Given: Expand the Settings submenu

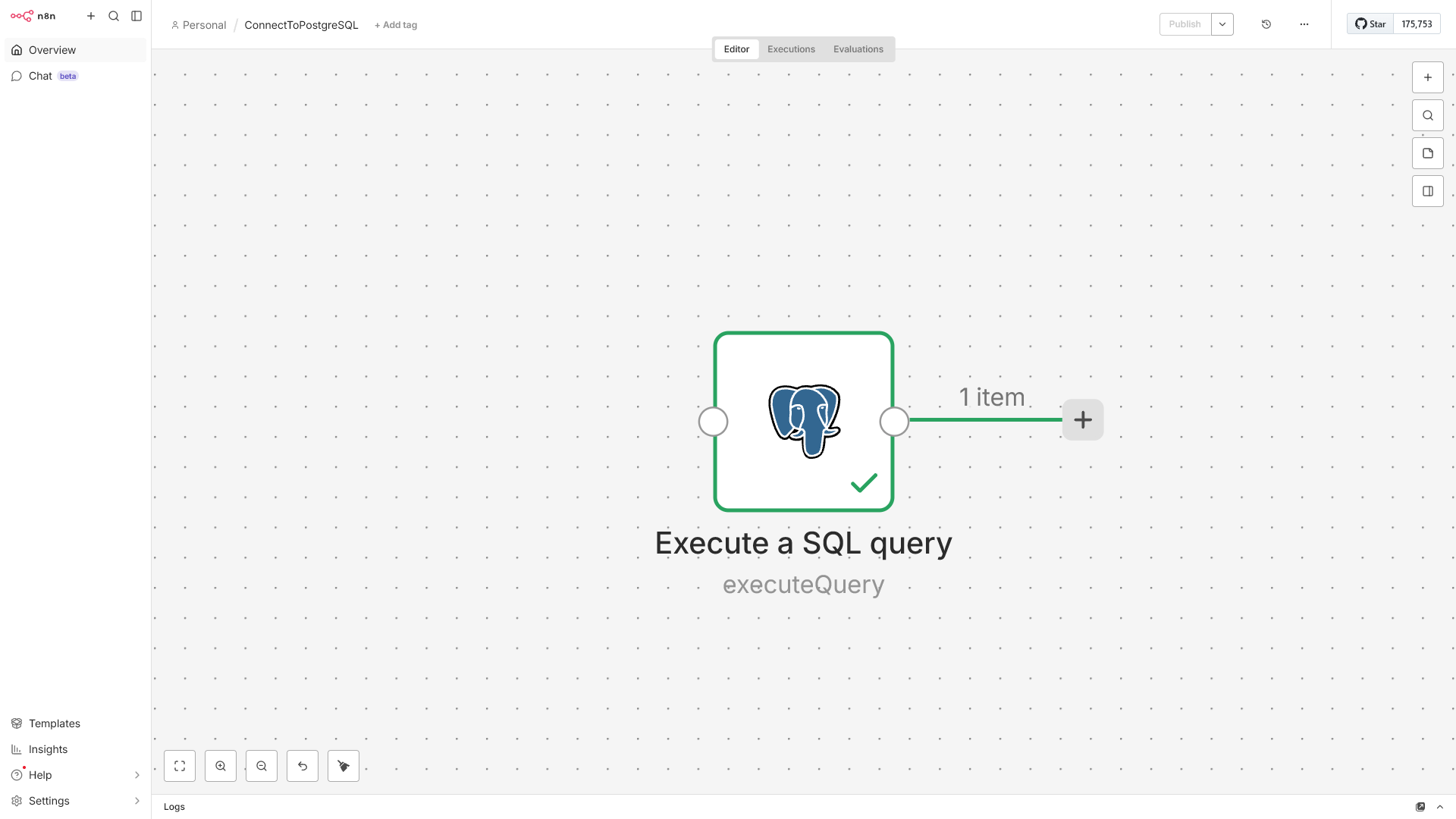Looking at the screenshot, I should [x=136, y=801].
